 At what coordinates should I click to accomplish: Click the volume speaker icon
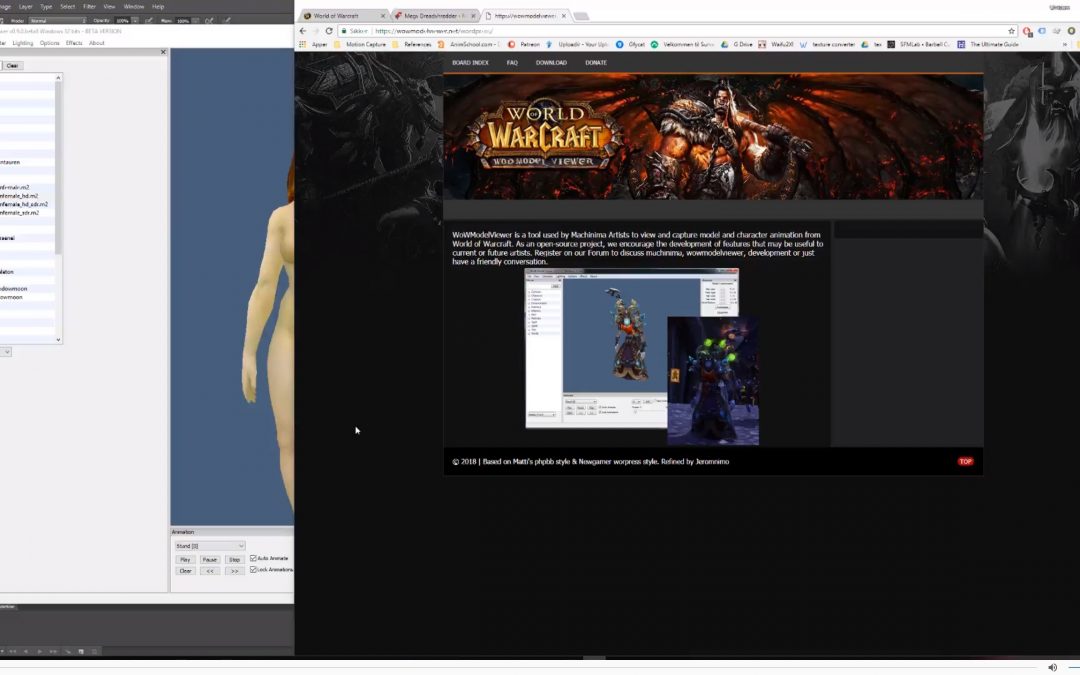(x=1052, y=667)
